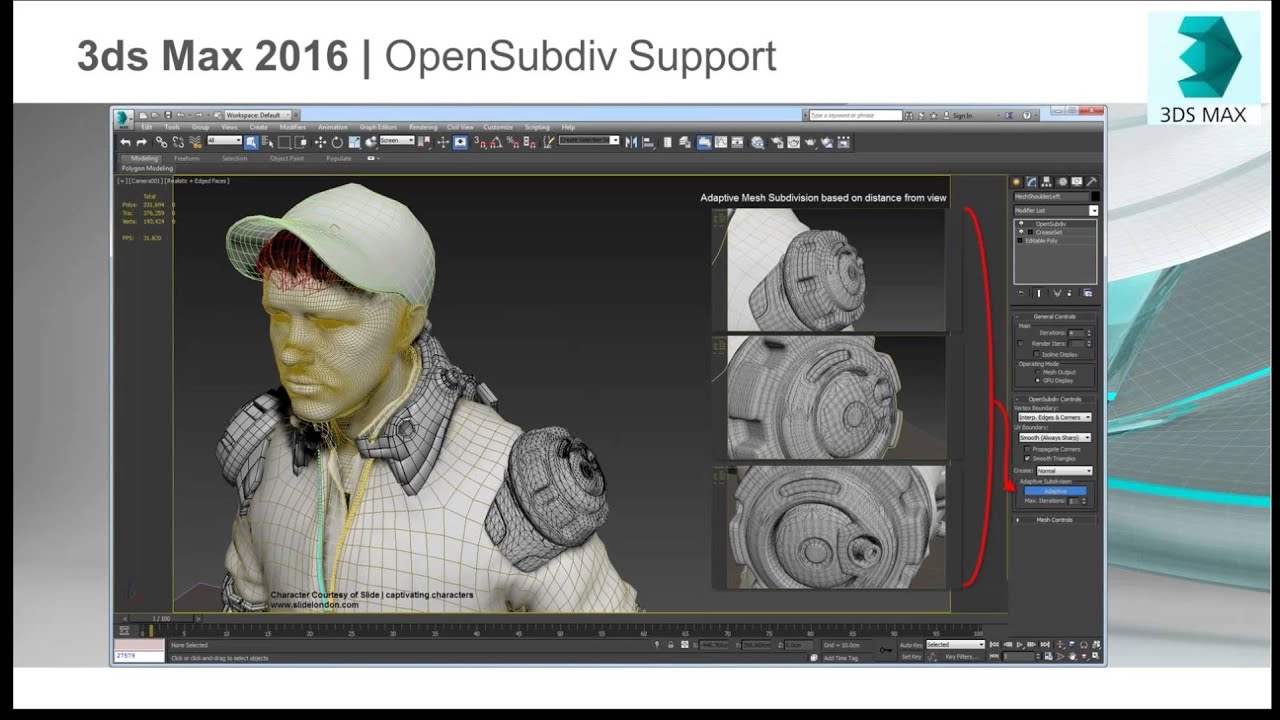Switch to the Object Paint ribbon tab
Image resolution: width=1280 pixels, height=720 pixels.
[x=287, y=158]
